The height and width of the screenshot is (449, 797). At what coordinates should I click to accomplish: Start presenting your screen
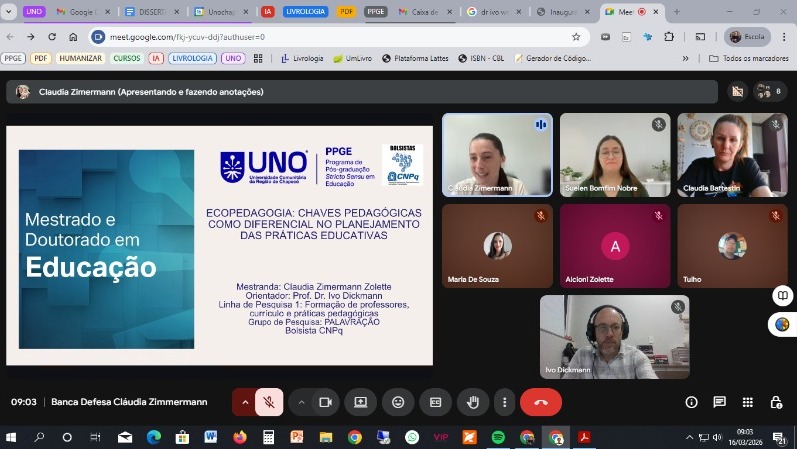tap(360, 402)
